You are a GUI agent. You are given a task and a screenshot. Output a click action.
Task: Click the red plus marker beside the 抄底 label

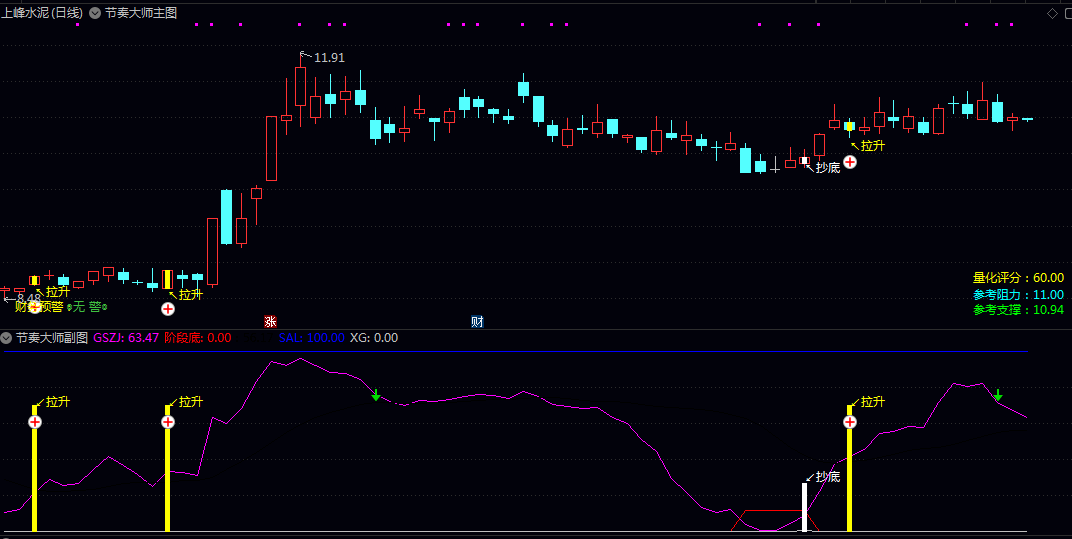tap(850, 162)
